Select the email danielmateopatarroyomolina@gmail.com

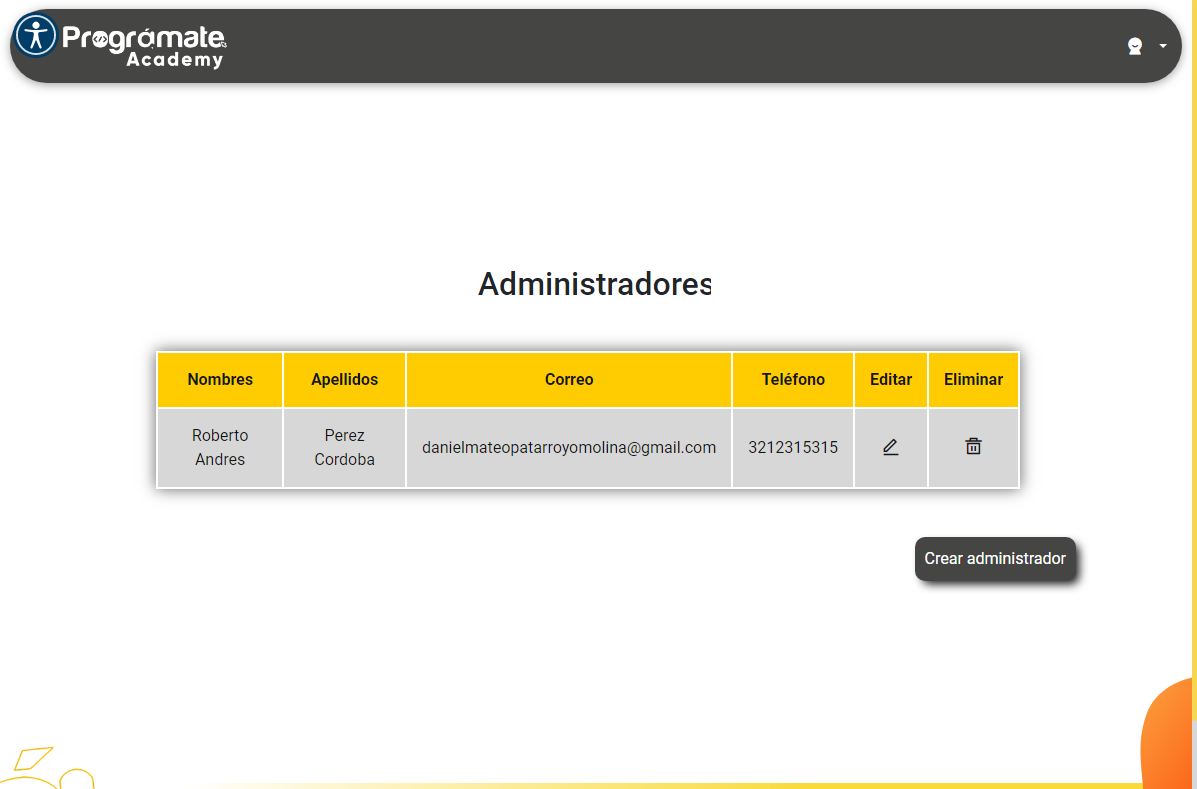pyautogui.click(x=569, y=447)
